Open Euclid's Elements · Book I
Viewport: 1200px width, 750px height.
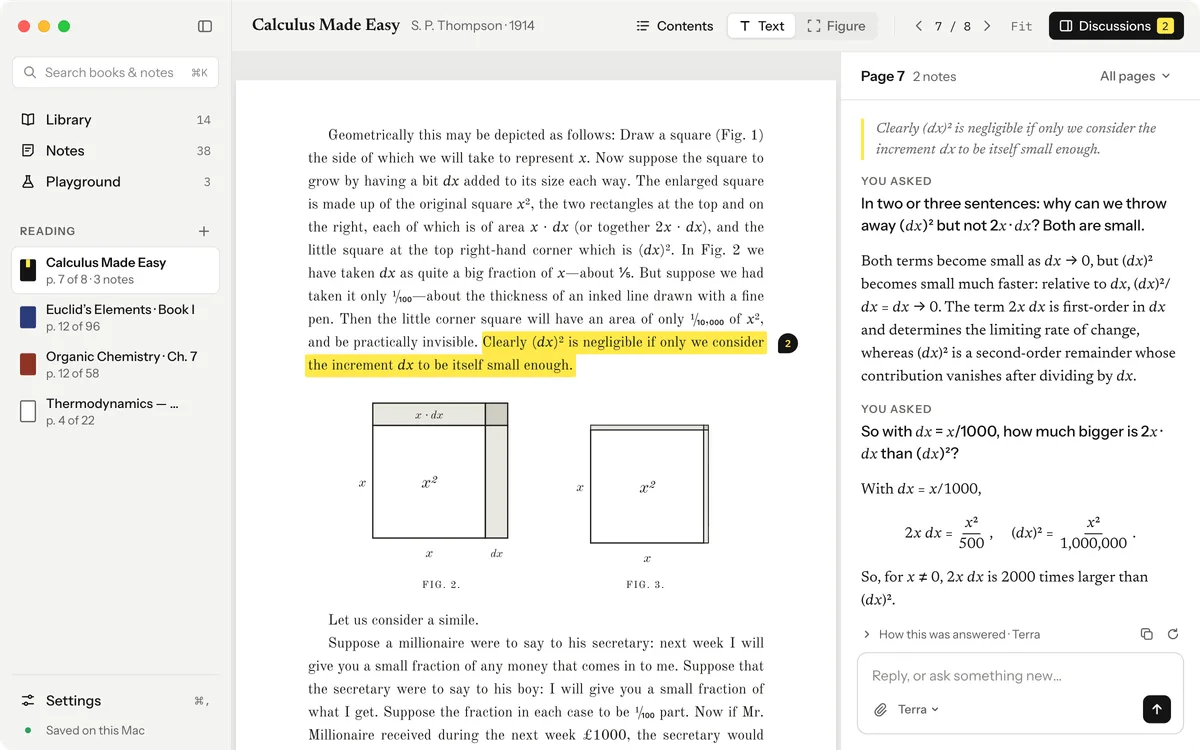coord(115,317)
